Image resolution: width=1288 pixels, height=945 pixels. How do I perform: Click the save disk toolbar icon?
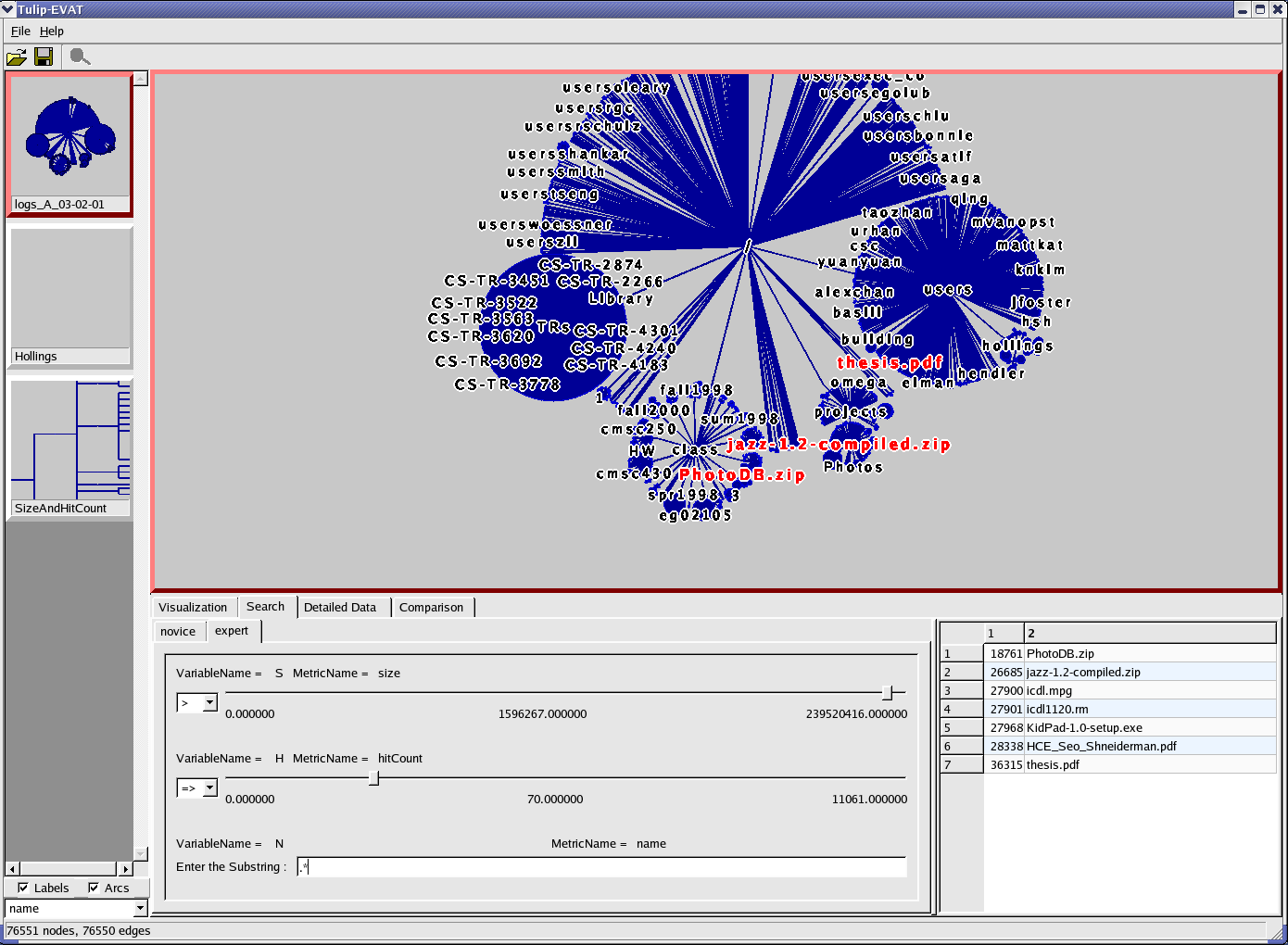(x=44, y=57)
